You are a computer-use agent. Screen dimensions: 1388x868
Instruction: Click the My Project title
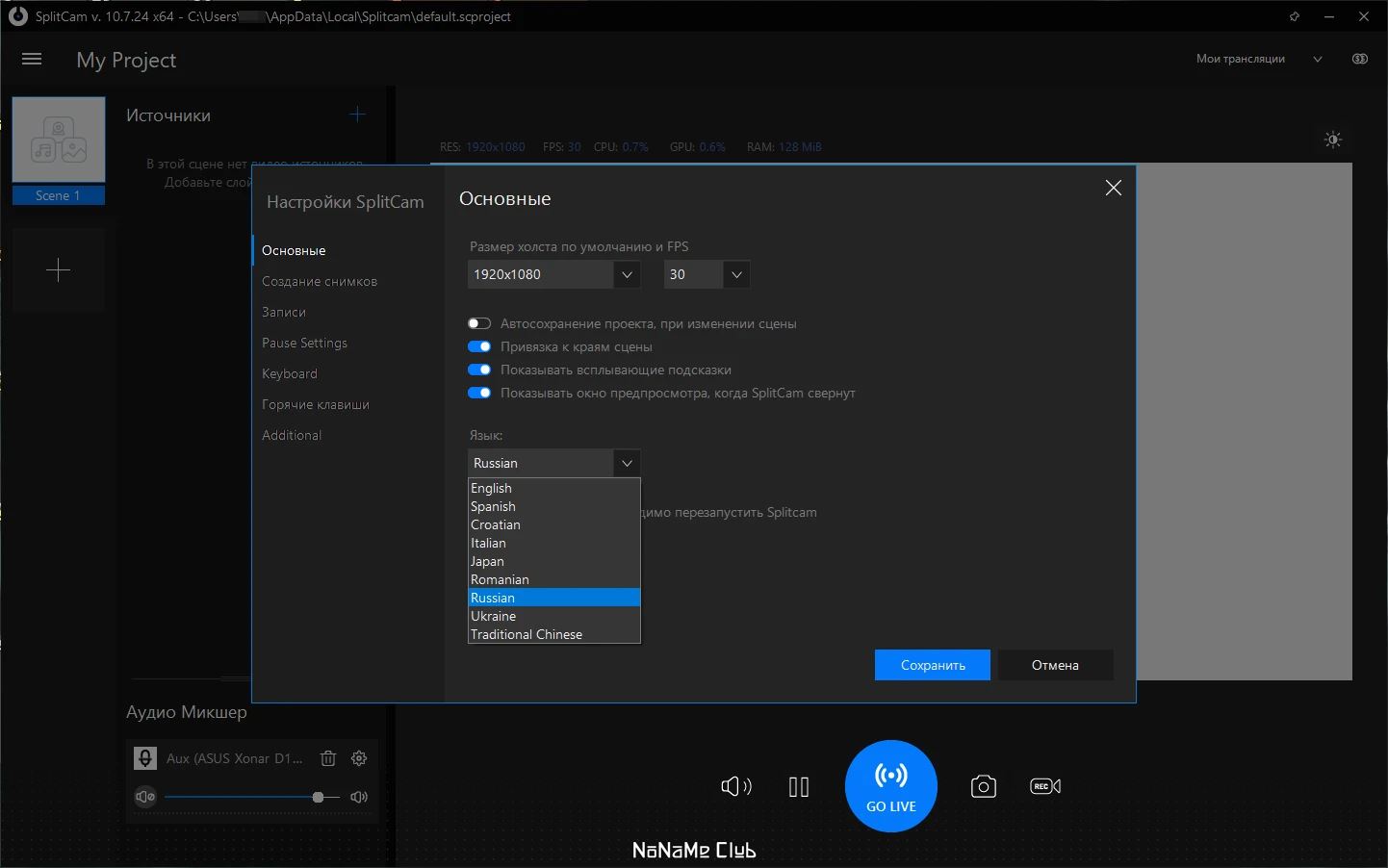(126, 60)
